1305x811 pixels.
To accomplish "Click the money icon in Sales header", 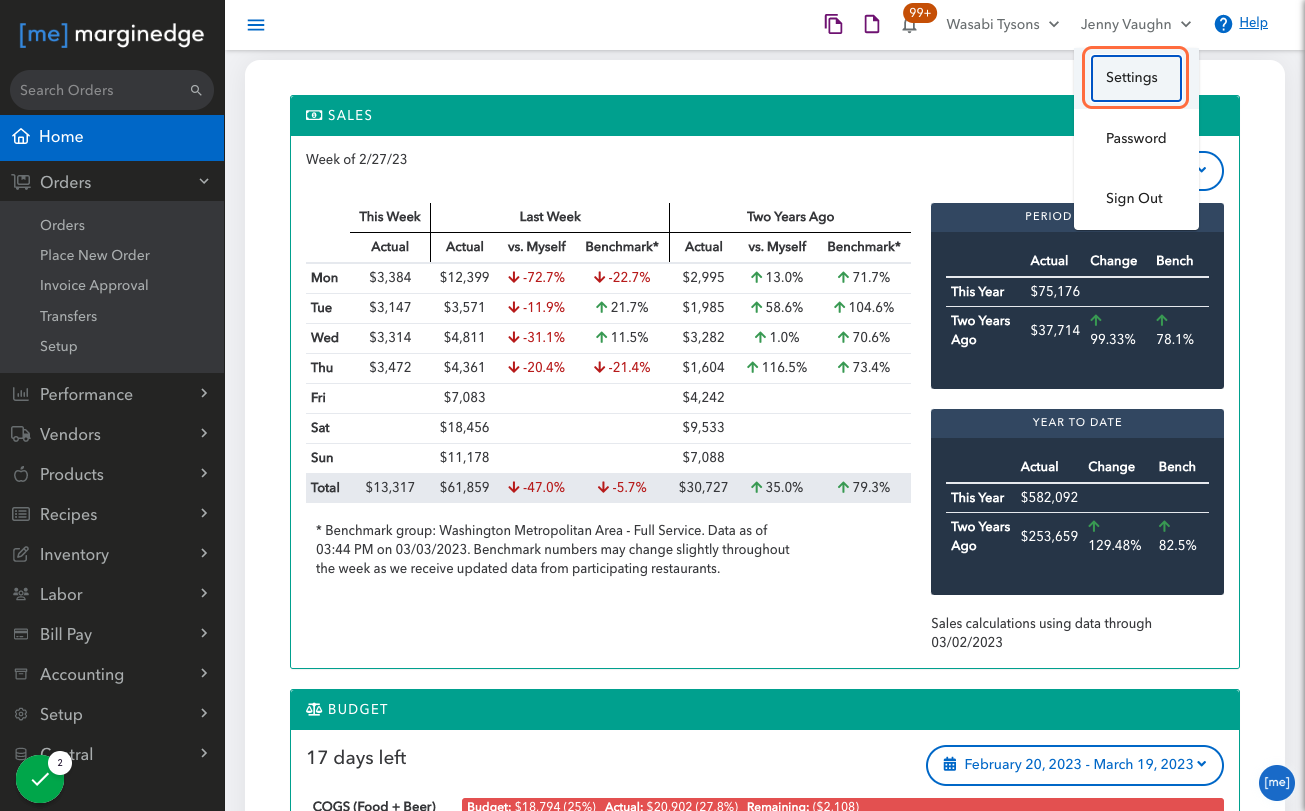I will [314, 115].
